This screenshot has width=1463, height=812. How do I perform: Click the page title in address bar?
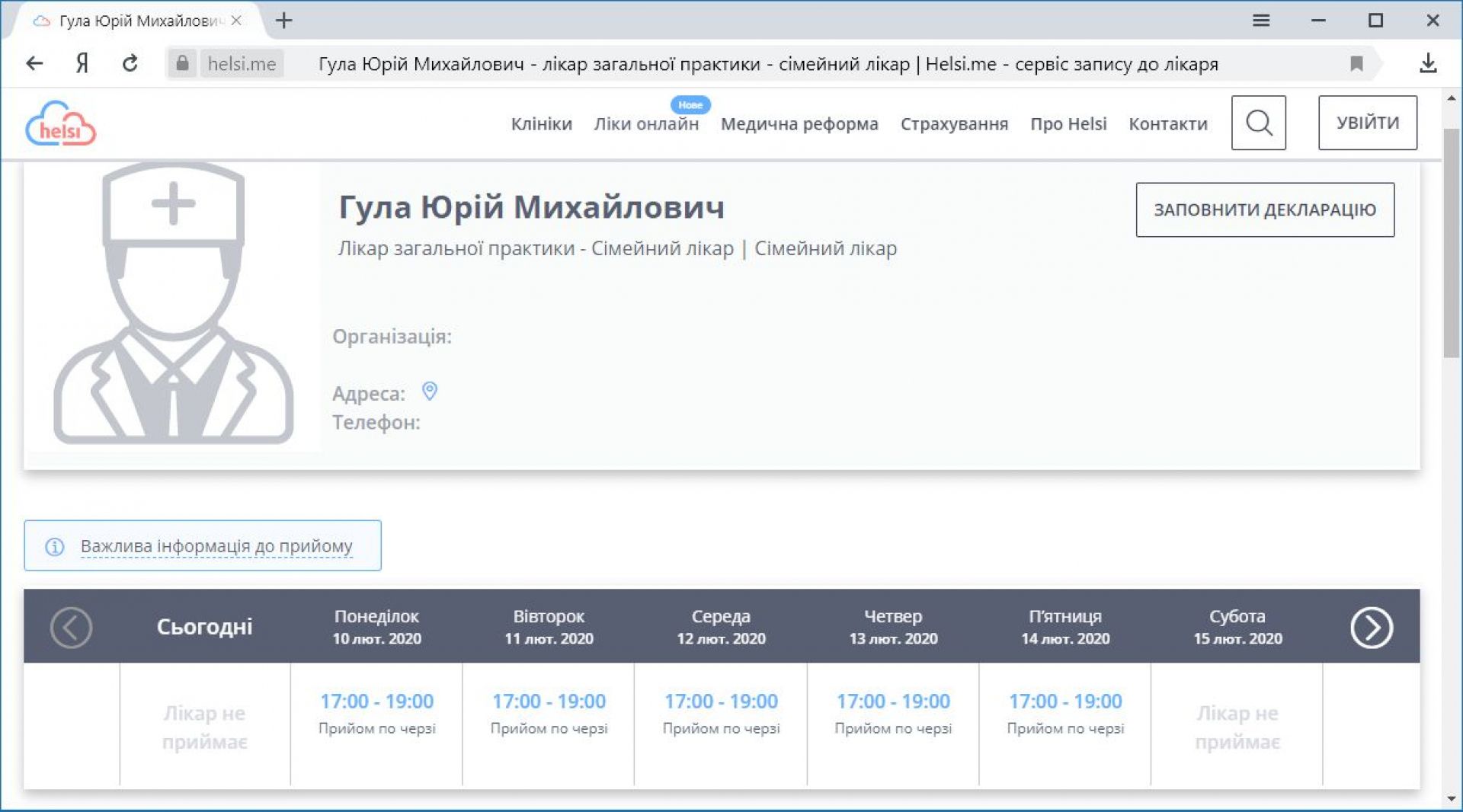coord(768,64)
